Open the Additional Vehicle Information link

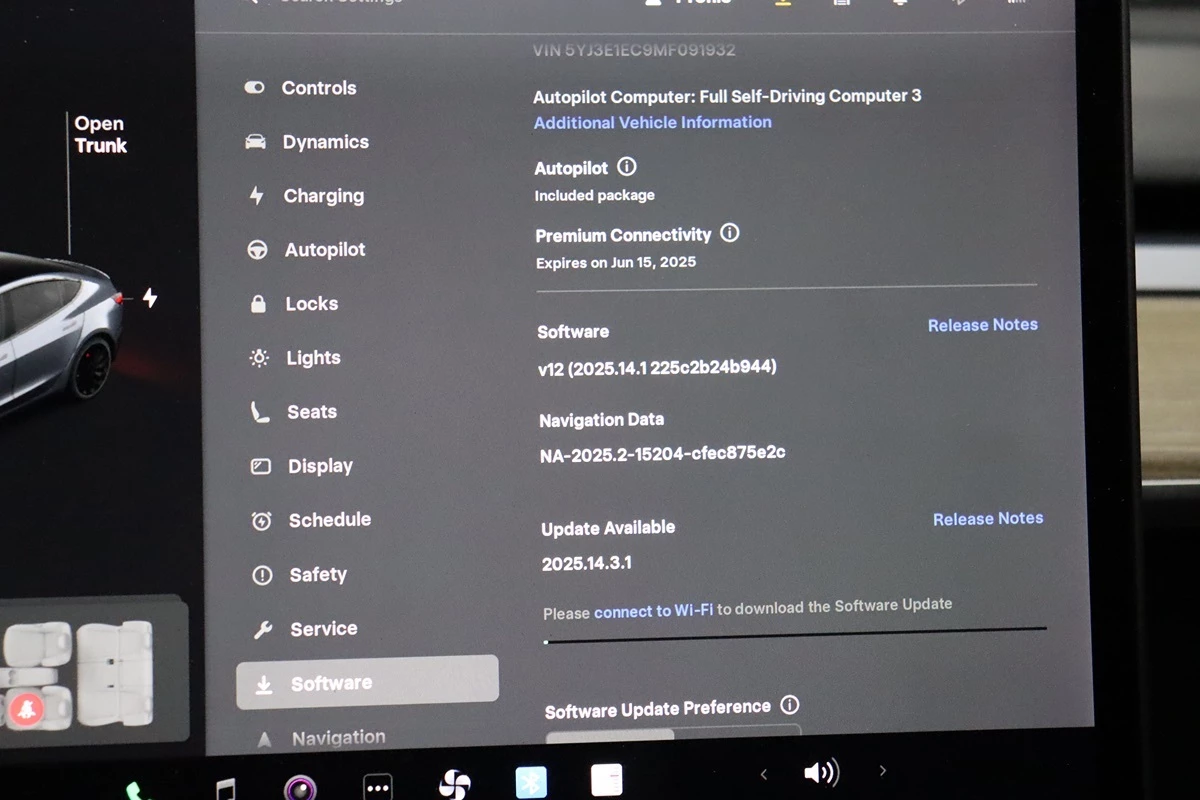pyautogui.click(x=652, y=123)
